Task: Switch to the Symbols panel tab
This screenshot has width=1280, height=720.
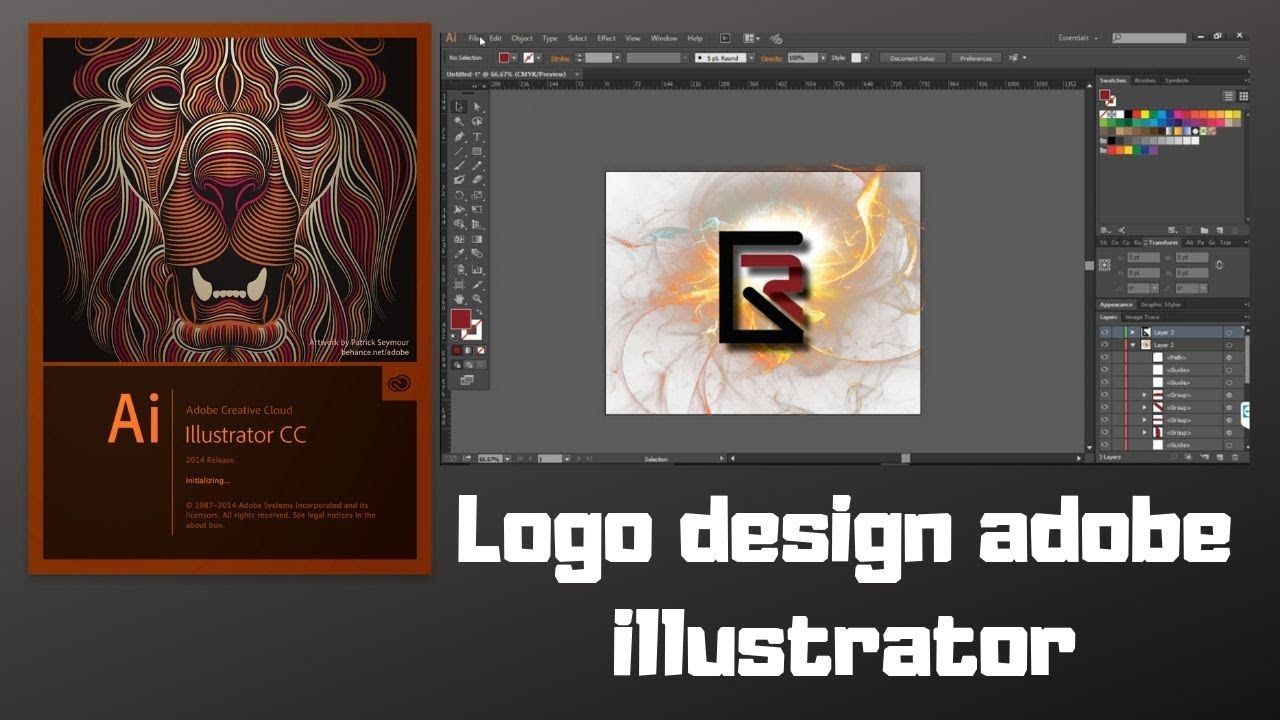Action: tap(1177, 80)
